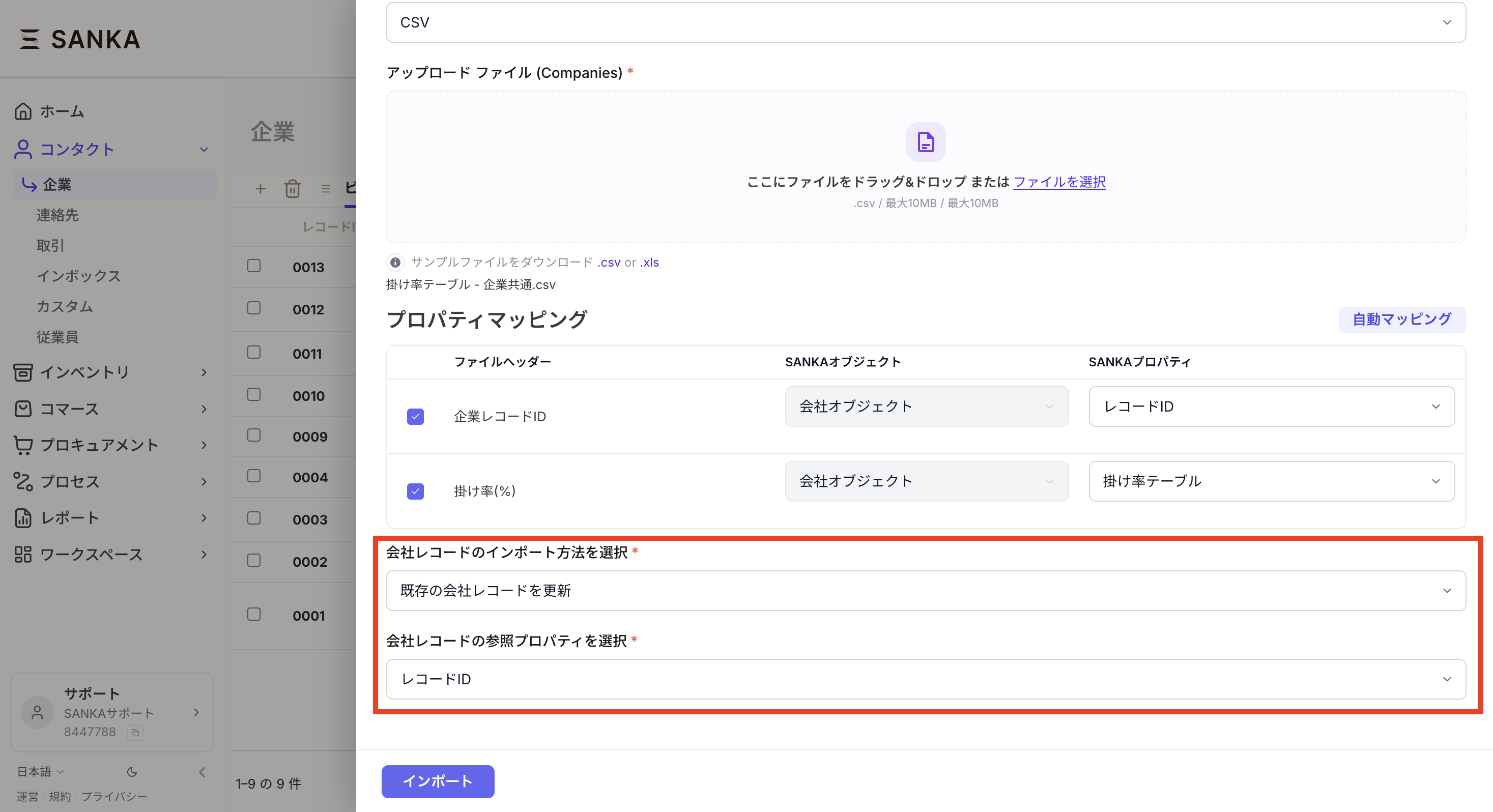The height and width of the screenshot is (812, 1493).
Task: Open 連絡先 in the sidebar
Action: [58, 215]
